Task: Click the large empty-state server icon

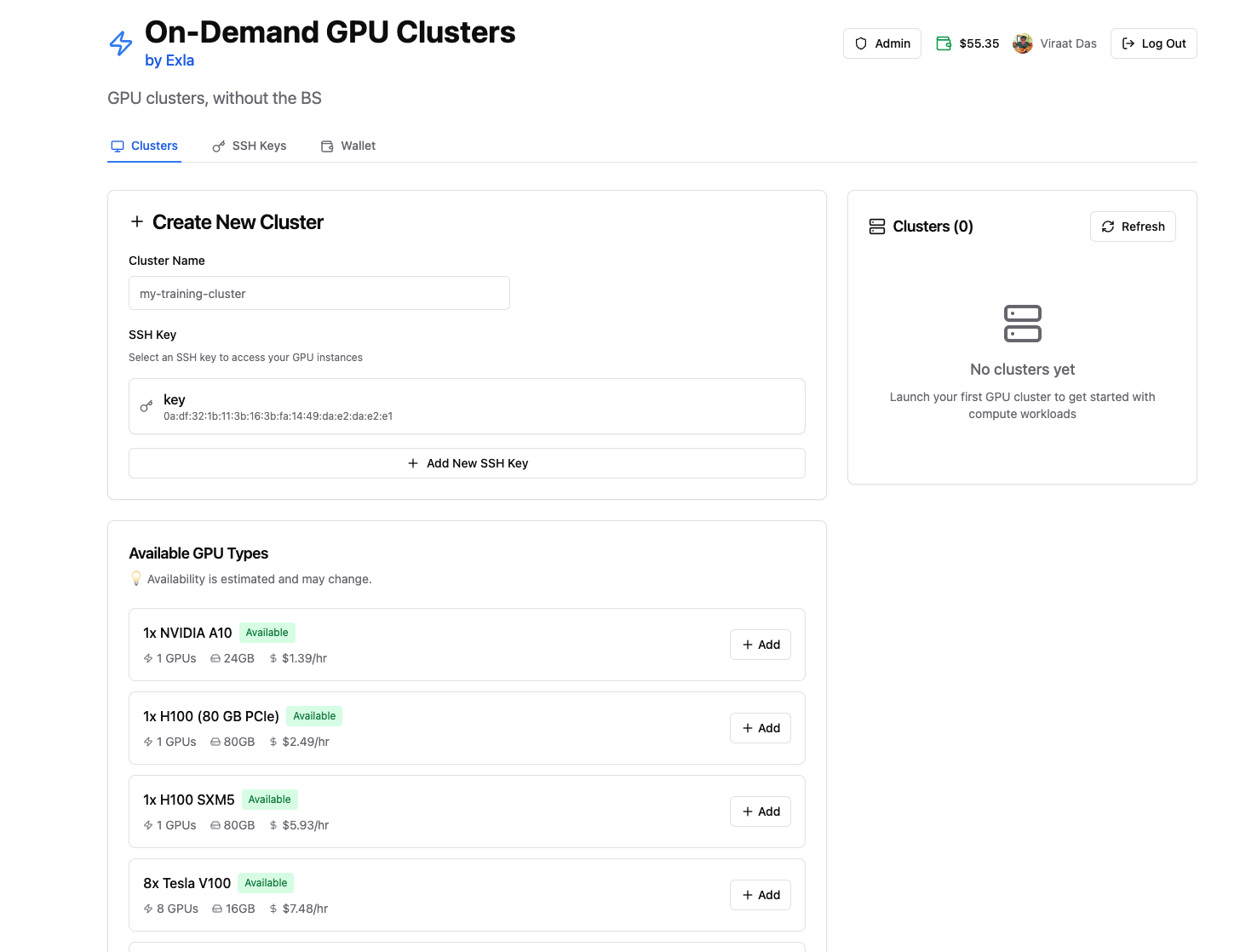Action: (1023, 324)
